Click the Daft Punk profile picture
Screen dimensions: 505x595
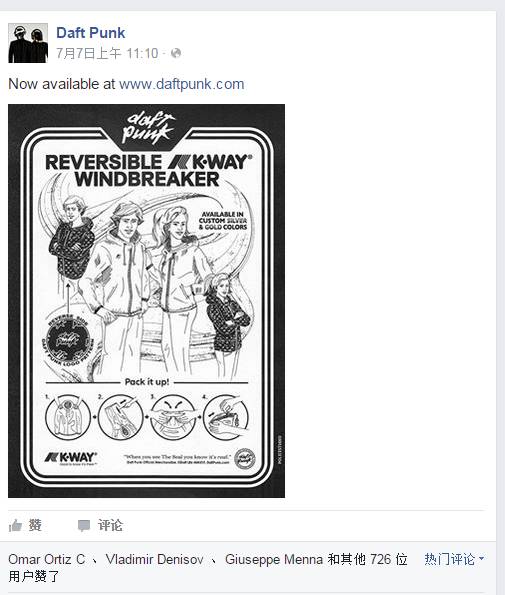point(28,43)
